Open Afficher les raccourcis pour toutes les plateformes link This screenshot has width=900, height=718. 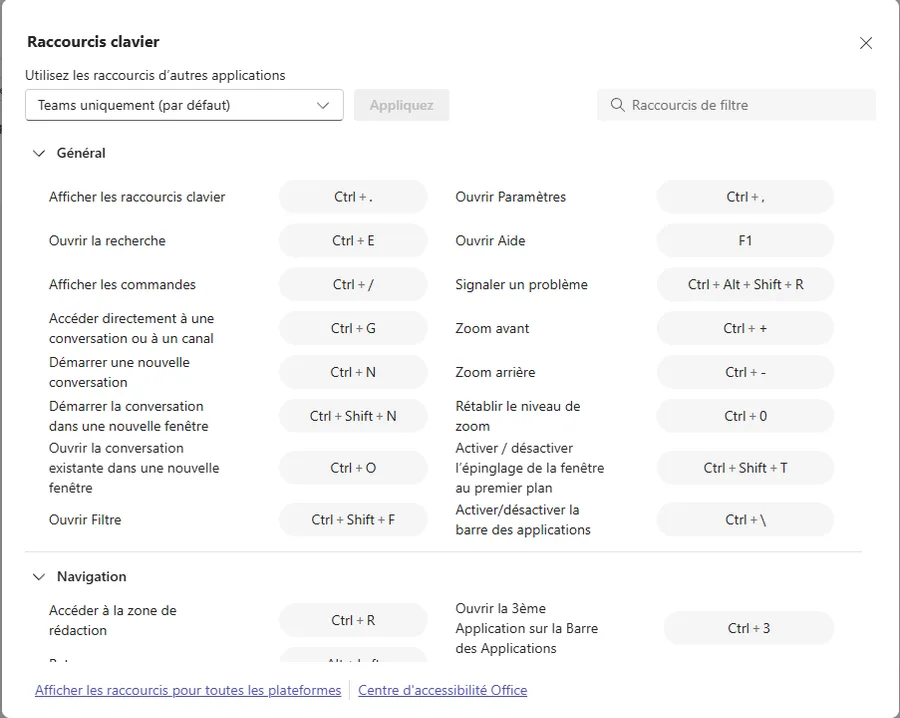point(188,690)
